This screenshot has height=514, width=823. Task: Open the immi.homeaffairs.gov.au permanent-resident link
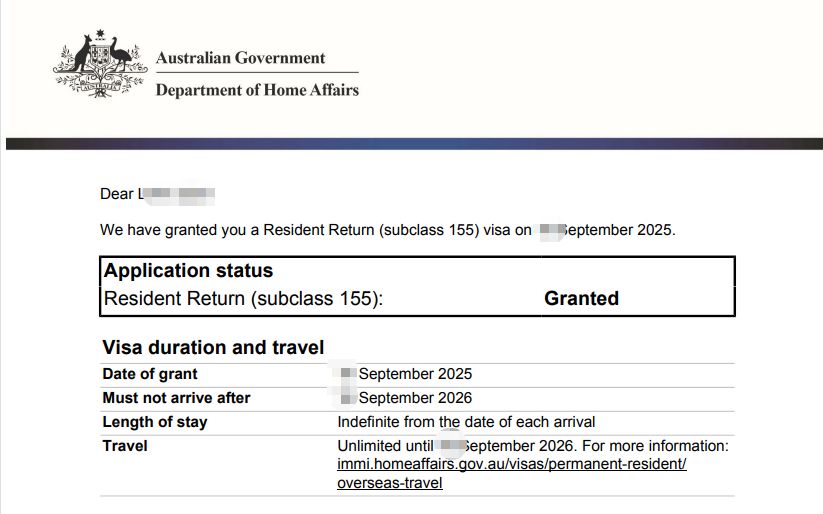(x=512, y=465)
